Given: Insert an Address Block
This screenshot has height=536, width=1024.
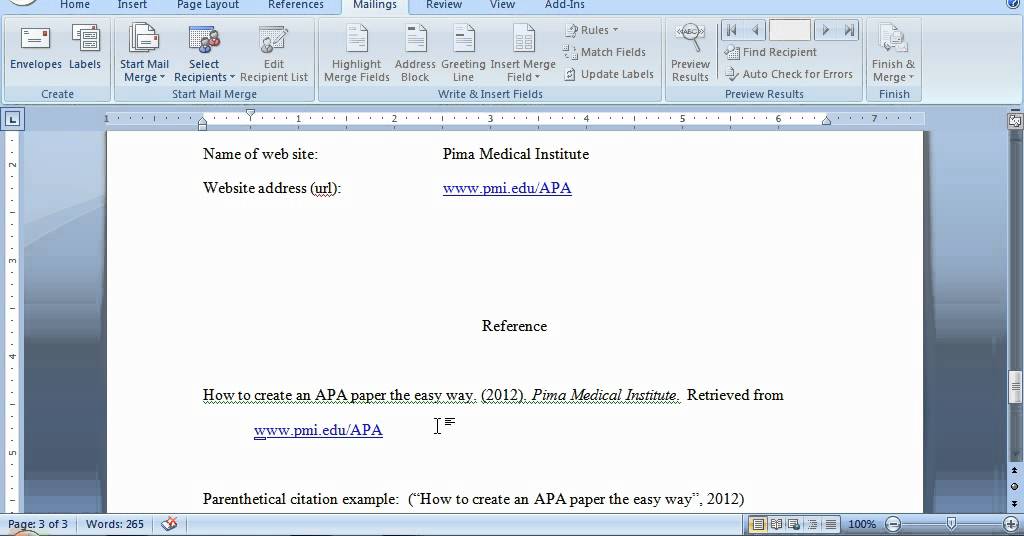Looking at the screenshot, I should (x=415, y=53).
